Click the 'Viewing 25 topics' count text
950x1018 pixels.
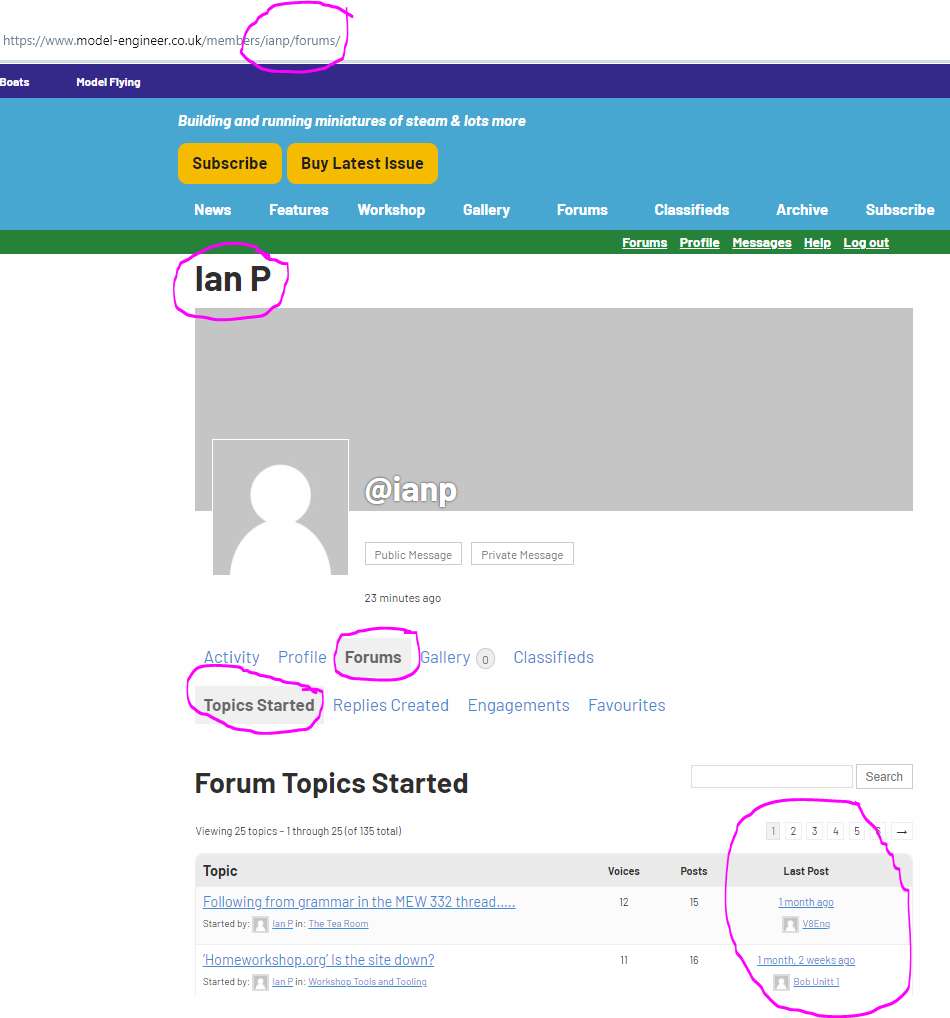pos(298,831)
